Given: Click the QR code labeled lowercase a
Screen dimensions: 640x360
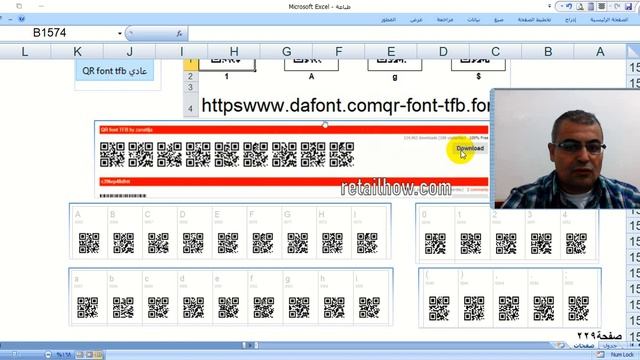Looking at the screenshot, I should coord(88,307).
